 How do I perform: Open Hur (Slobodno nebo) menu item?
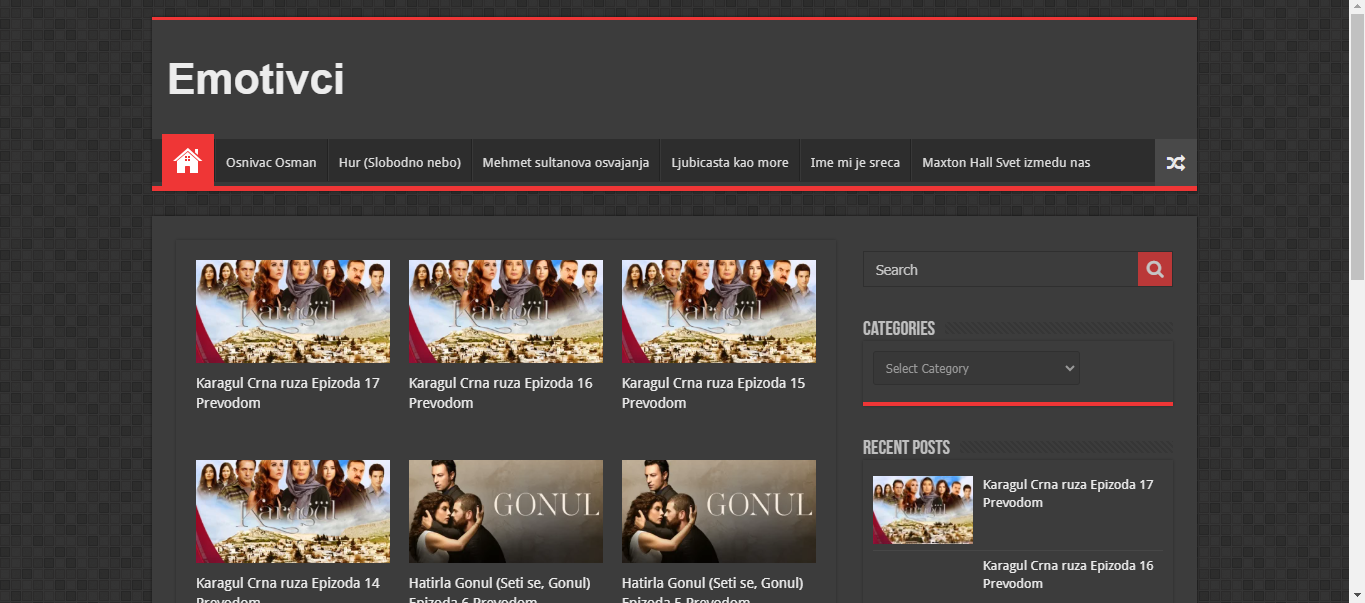click(x=400, y=162)
